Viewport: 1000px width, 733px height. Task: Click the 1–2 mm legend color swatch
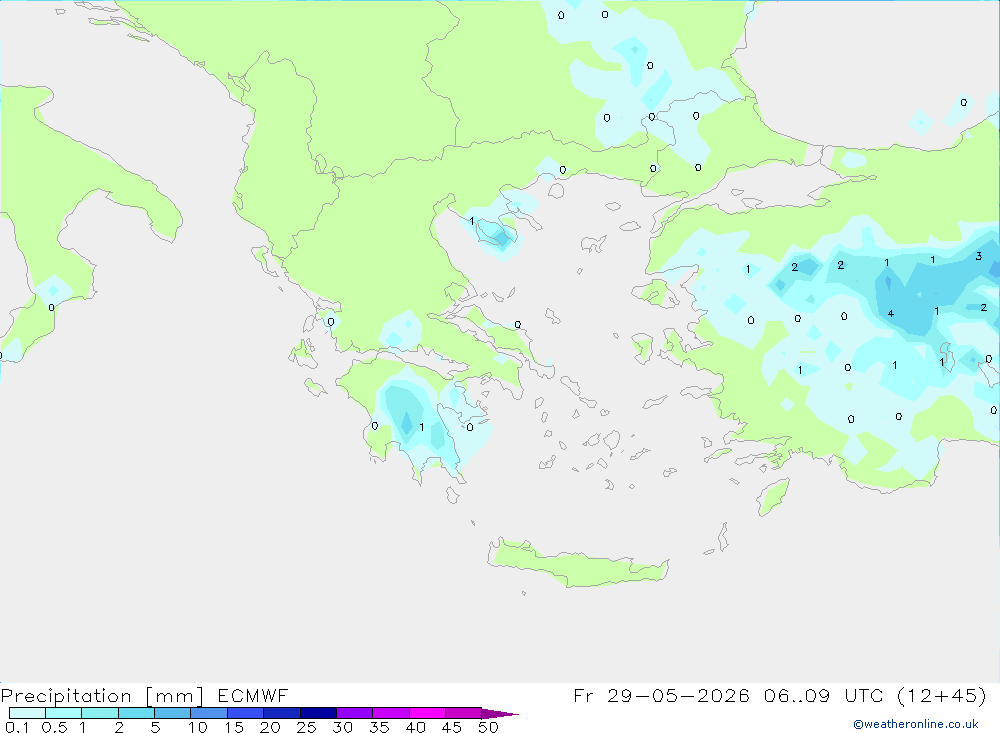pos(100,713)
